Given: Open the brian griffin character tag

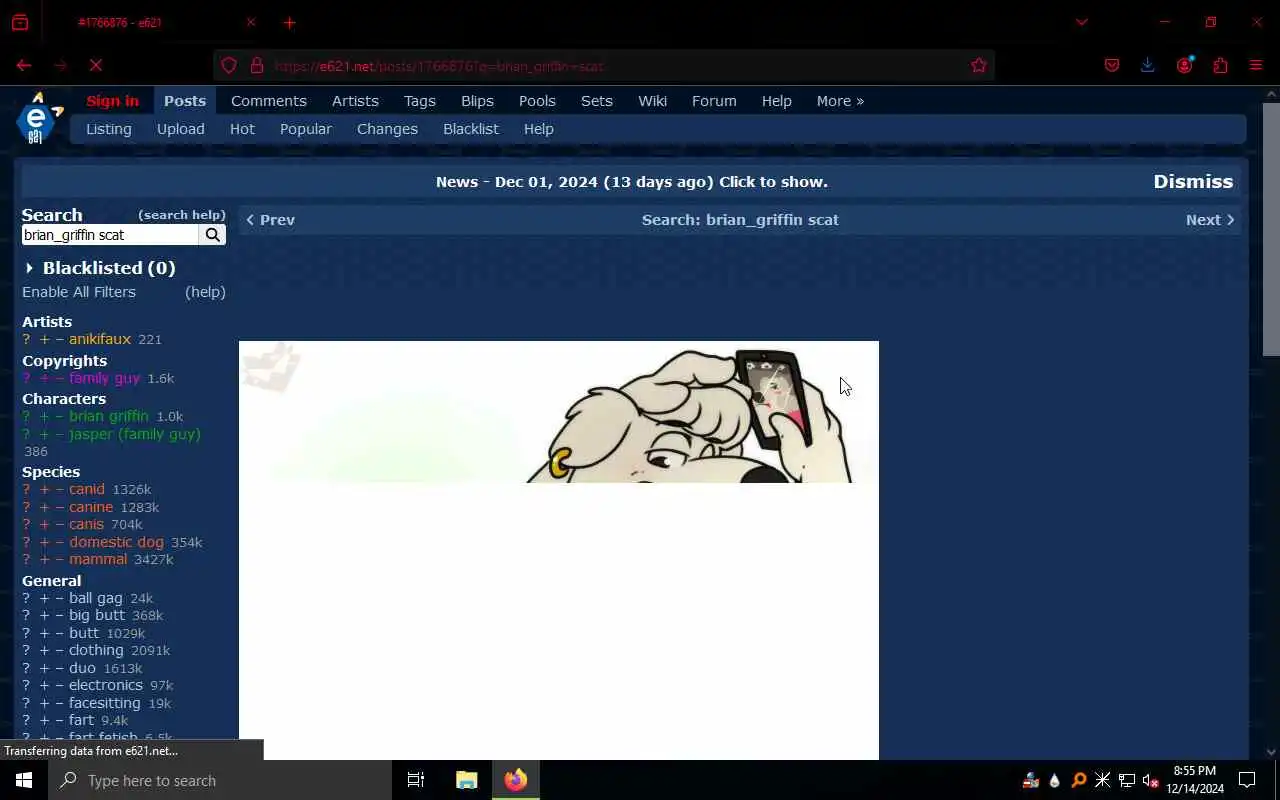Looking at the screenshot, I should pyautogui.click(x=108, y=416).
